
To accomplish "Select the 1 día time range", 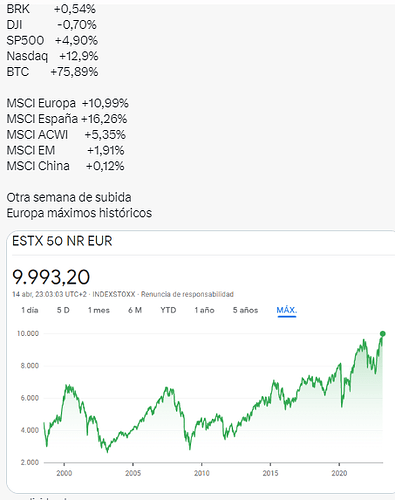I will click(30, 310).
